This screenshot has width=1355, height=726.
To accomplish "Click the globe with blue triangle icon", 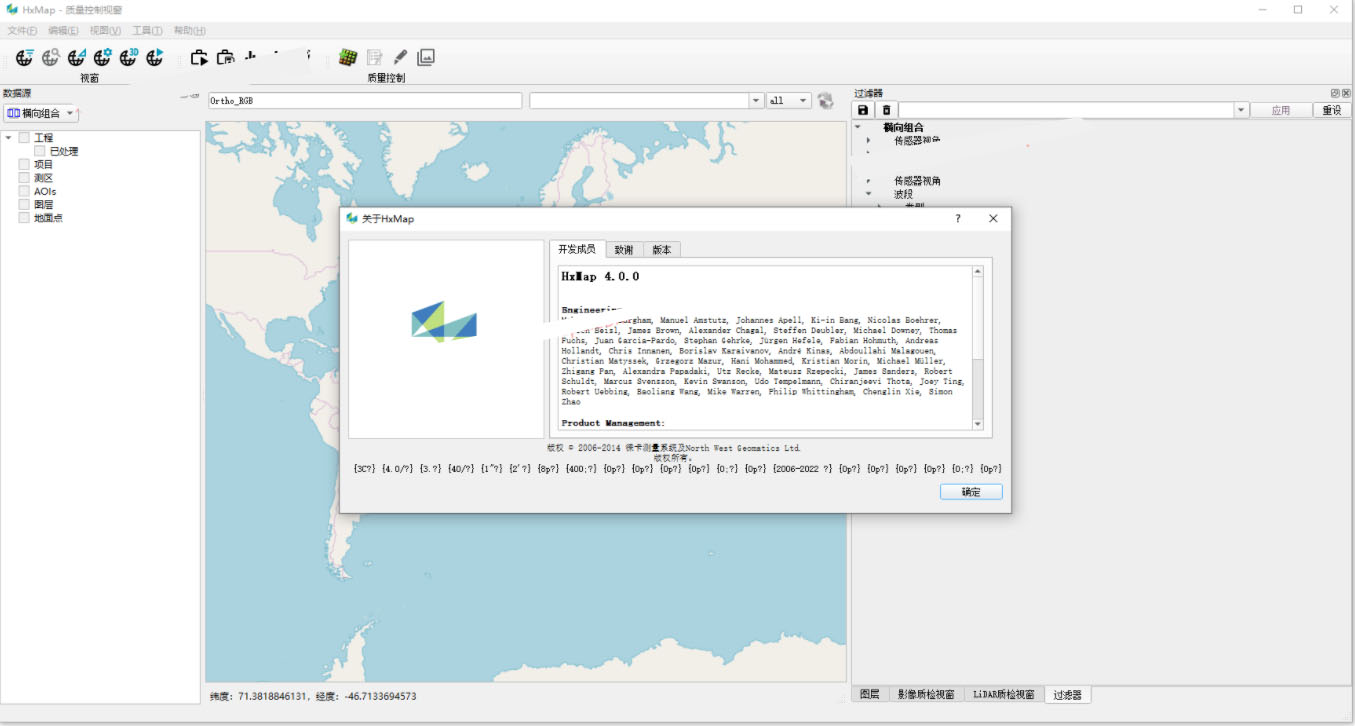I will (x=76, y=58).
